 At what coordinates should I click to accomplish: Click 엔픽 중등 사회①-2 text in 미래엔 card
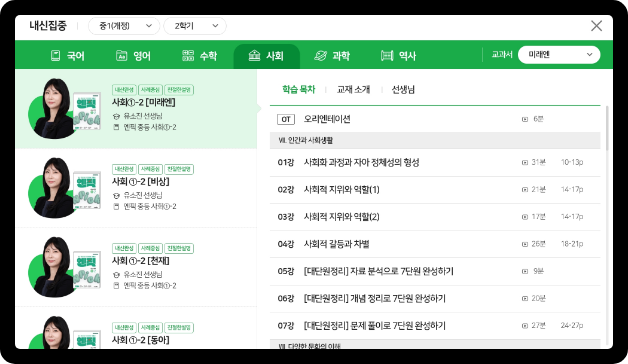click(x=150, y=127)
